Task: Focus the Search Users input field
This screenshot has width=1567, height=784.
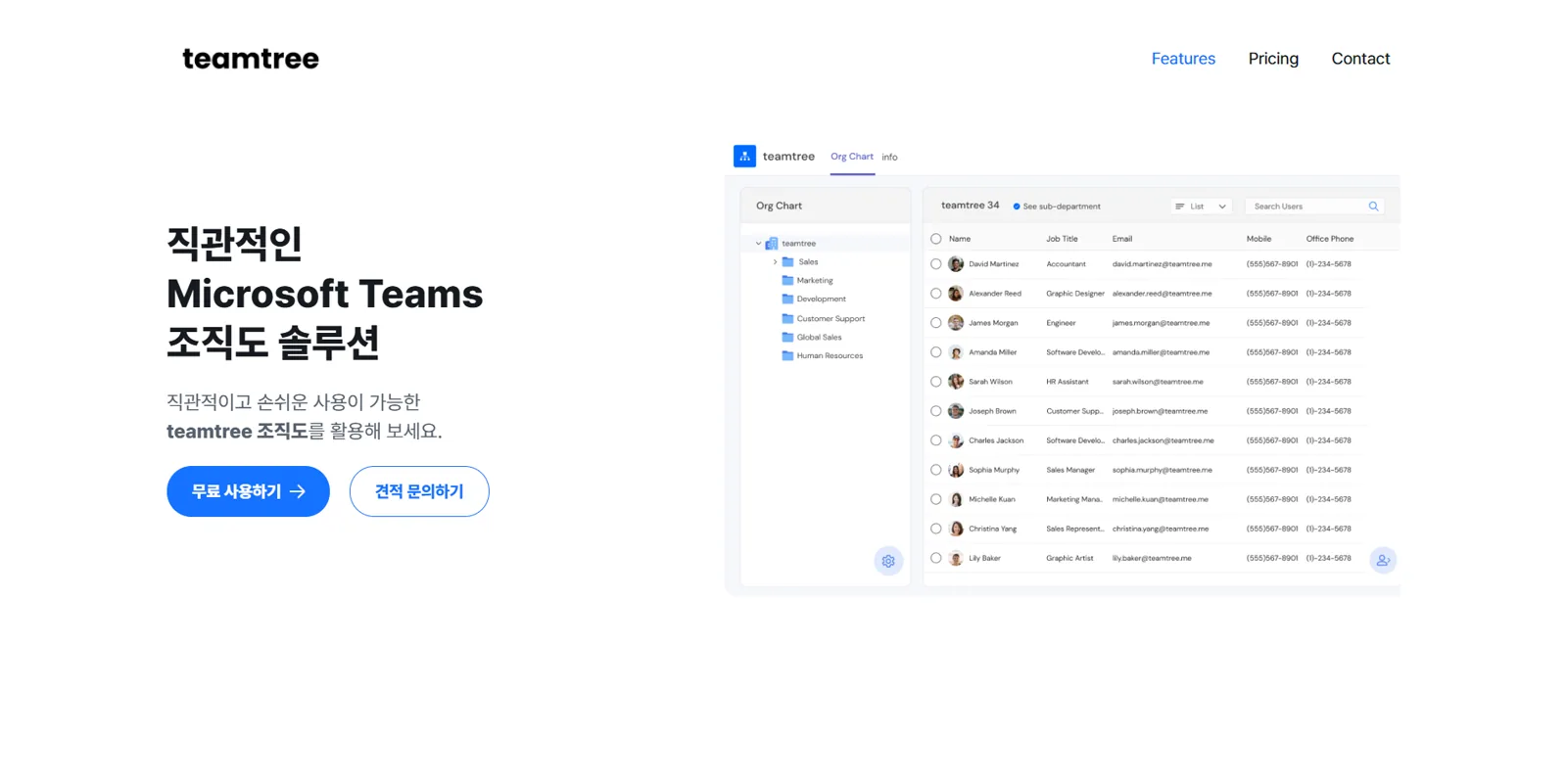Action: pyautogui.click(x=1314, y=207)
